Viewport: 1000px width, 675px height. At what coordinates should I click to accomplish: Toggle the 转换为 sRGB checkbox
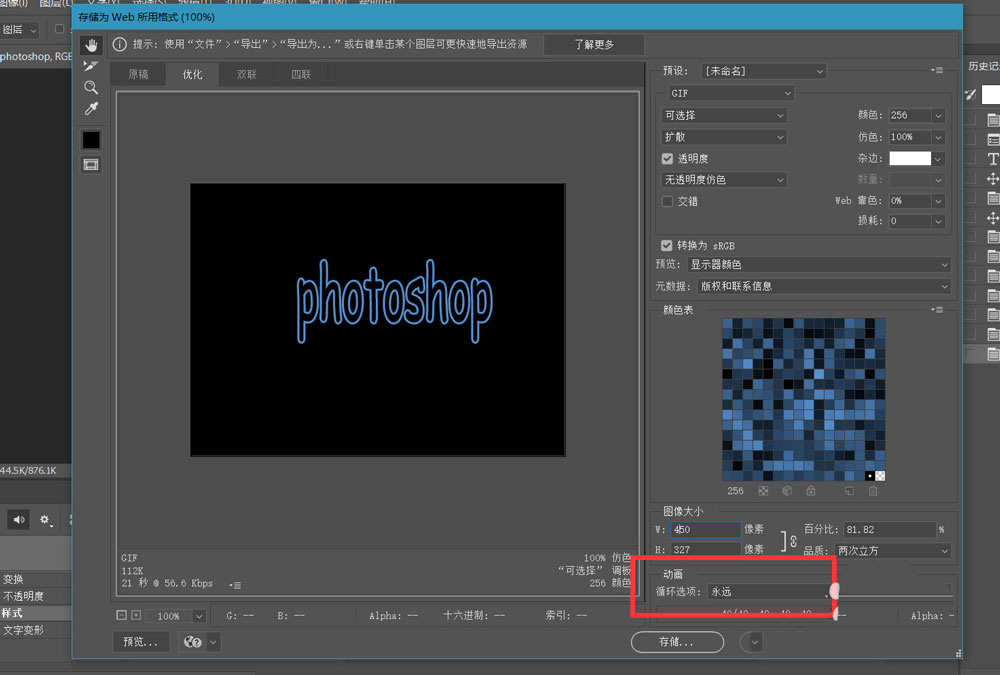667,245
